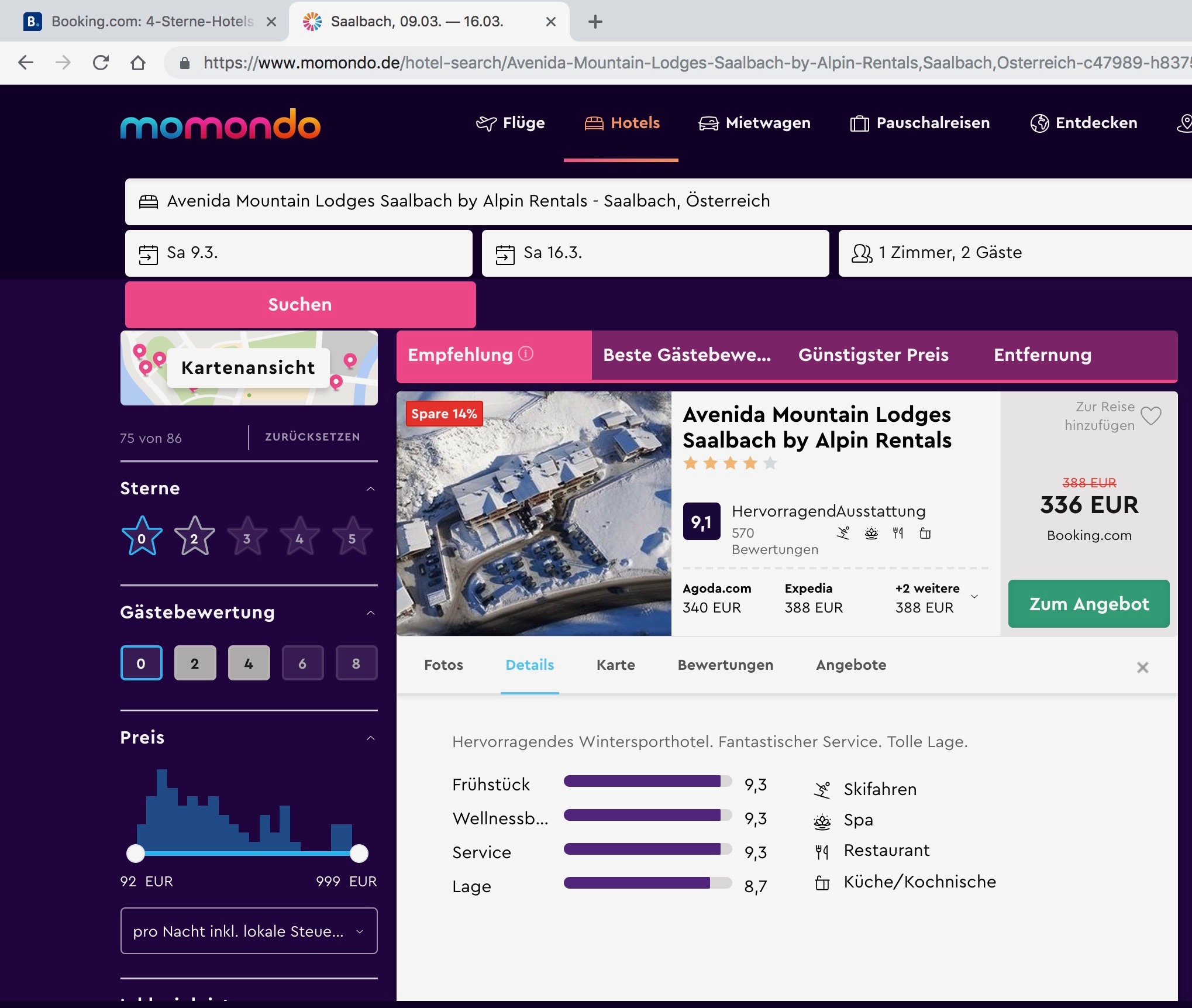Click the skiing amenity icon in hotel card
Image resolution: width=1192 pixels, height=1008 pixels.
(843, 533)
